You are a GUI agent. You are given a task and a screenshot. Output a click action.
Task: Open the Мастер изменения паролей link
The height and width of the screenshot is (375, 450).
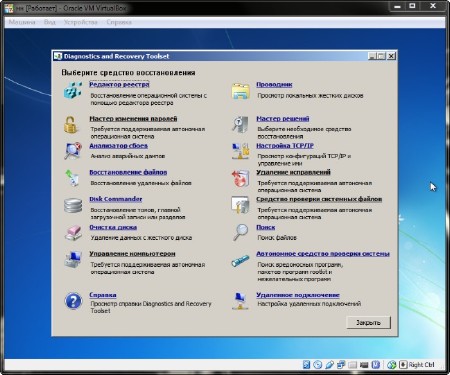click(x=133, y=118)
